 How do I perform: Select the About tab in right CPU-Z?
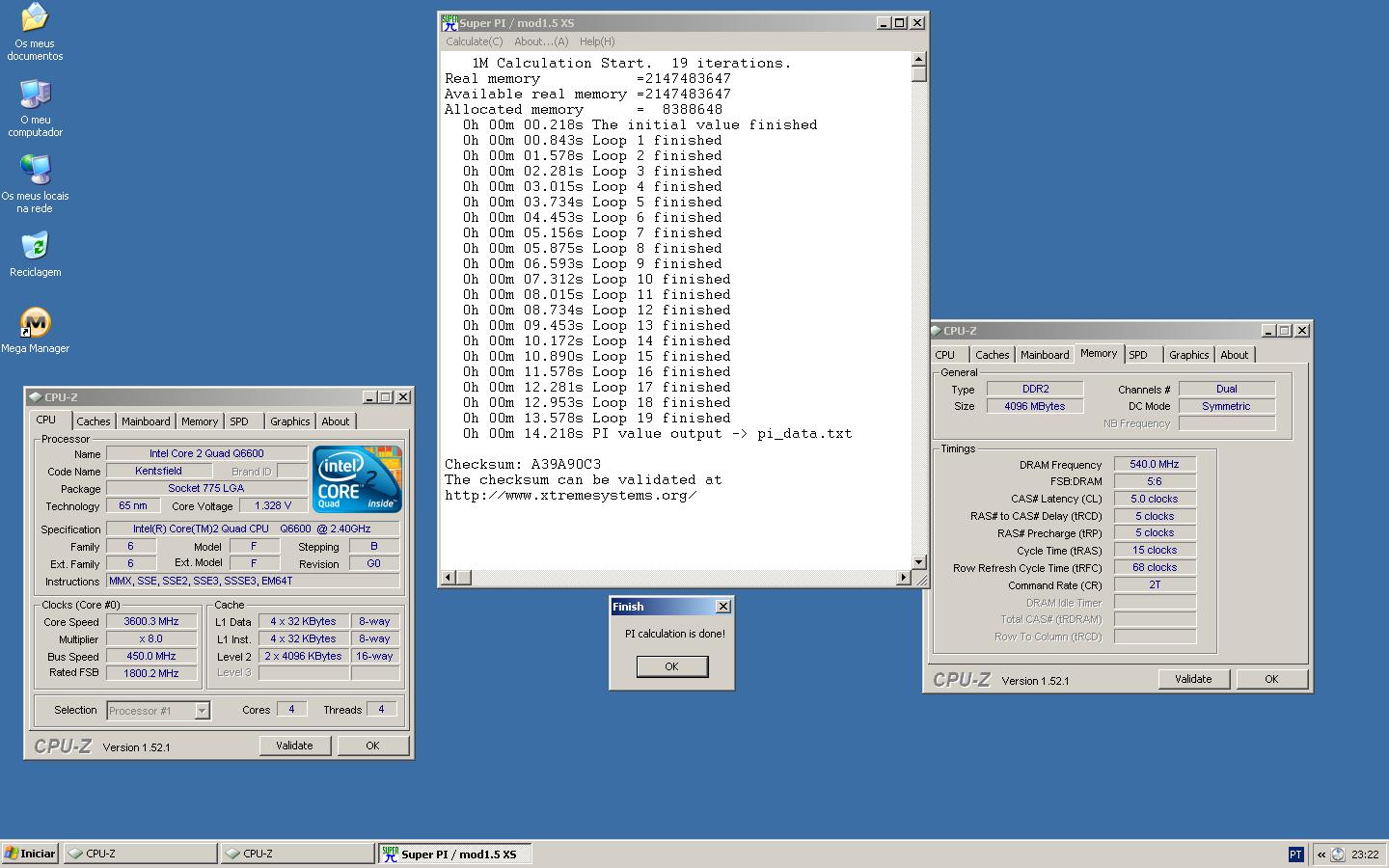(1235, 355)
